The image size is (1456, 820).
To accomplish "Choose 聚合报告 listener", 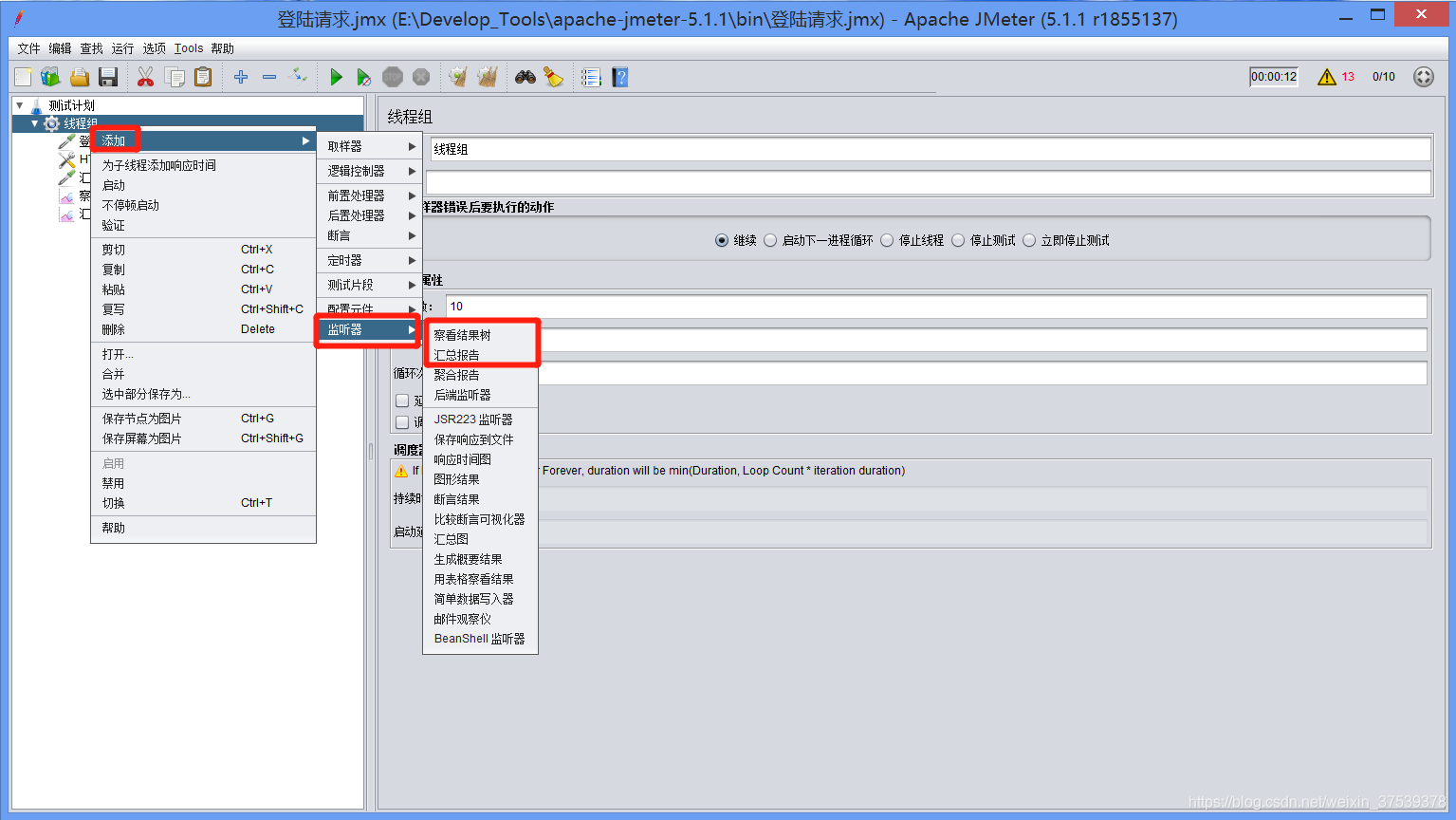I will [480, 375].
